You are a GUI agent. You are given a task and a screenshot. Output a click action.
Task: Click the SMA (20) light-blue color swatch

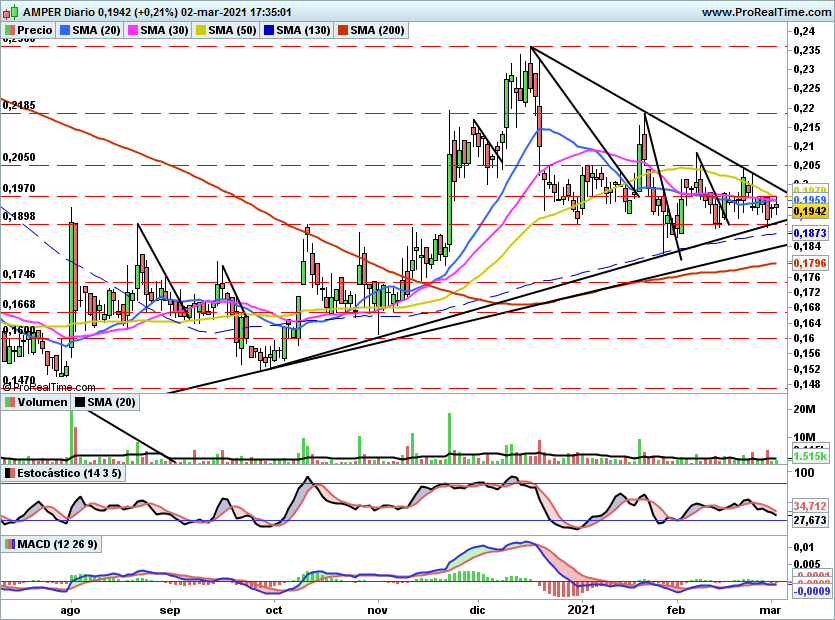[x=64, y=30]
